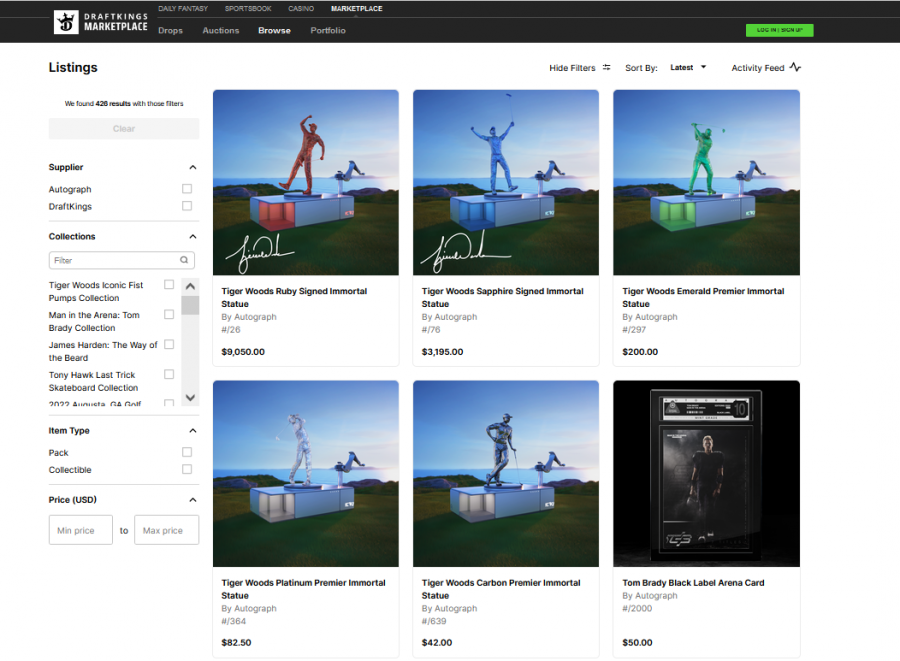
Task: Click the #/2000 edition number
Action: 637,608
